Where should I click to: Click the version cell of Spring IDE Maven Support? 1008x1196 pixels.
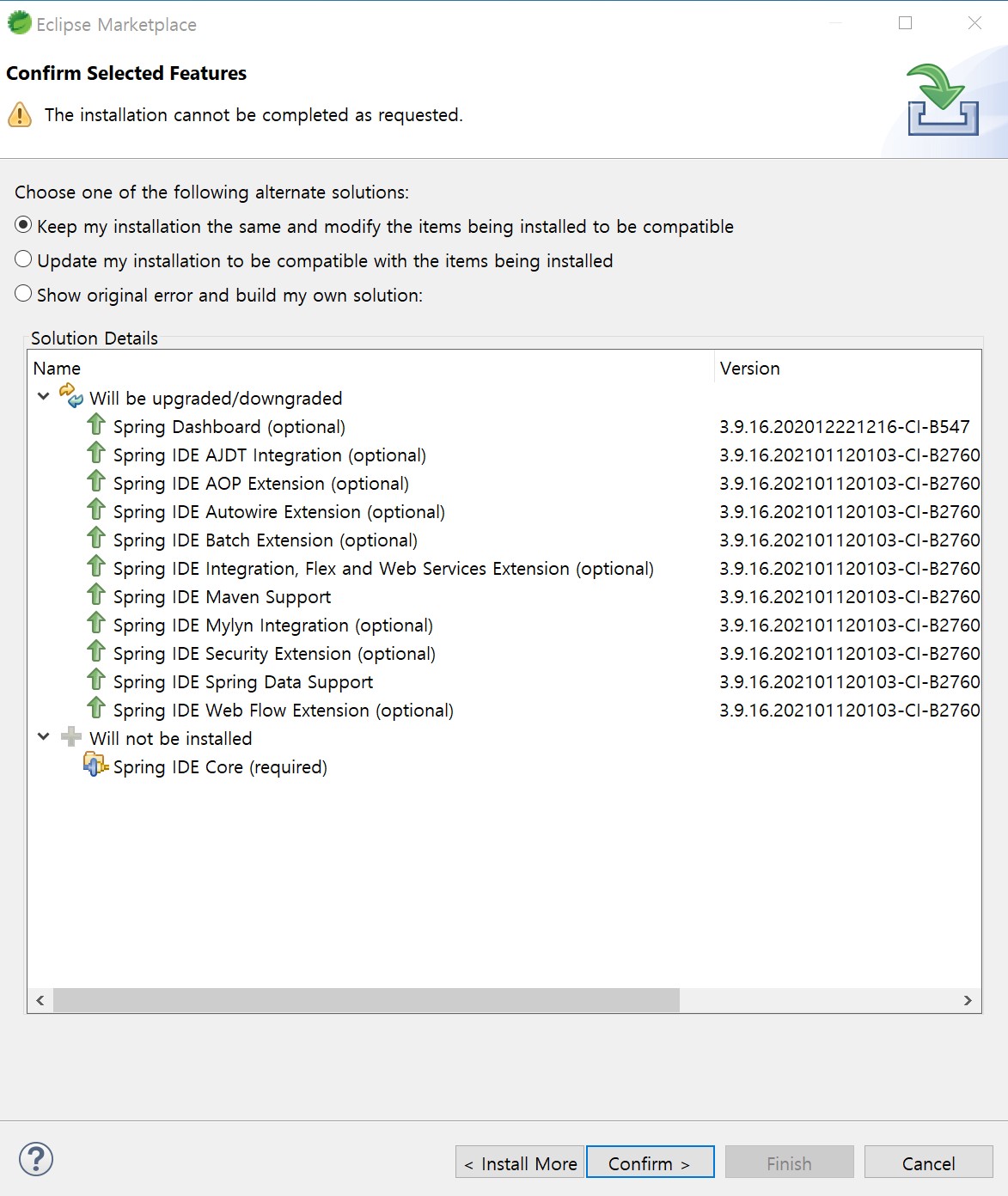pyautogui.click(x=850, y=597)
